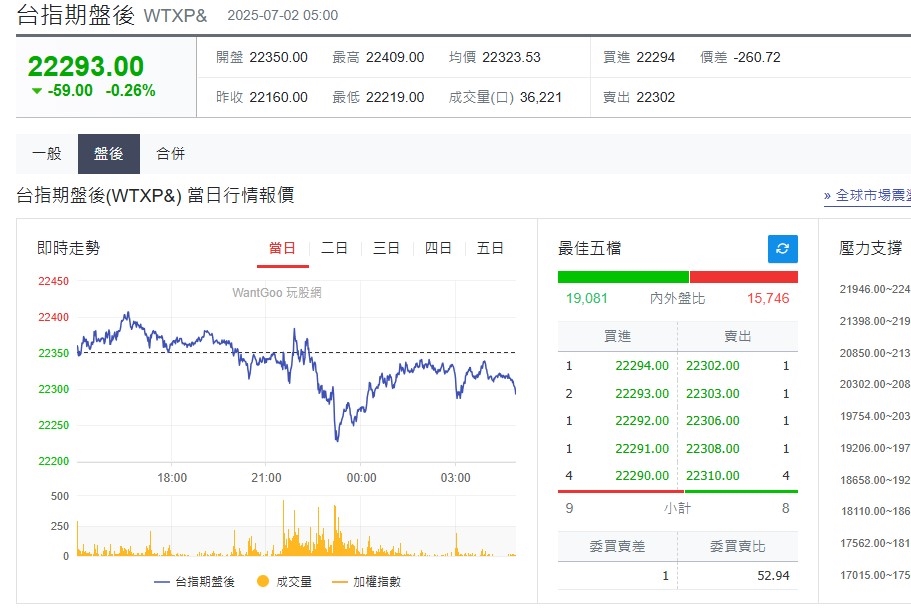Click the green inner-outer ratio bar
The image size is (911, 608).
[623, 277]
